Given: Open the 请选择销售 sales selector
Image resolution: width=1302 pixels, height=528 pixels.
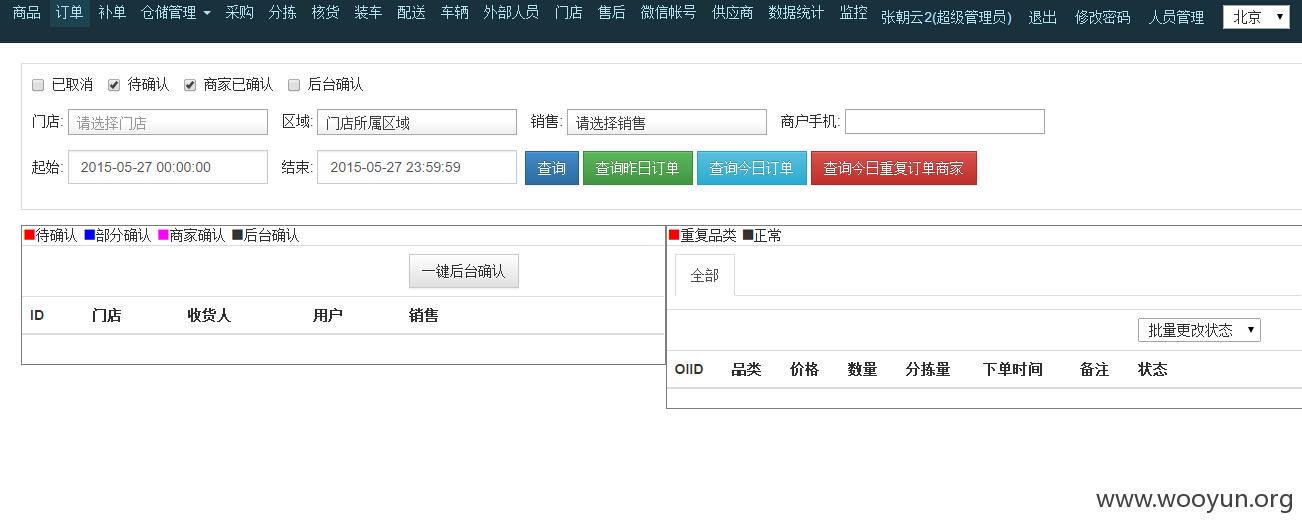Looking at the screenshot, I should pyautogui.click(x=667, y=122).
